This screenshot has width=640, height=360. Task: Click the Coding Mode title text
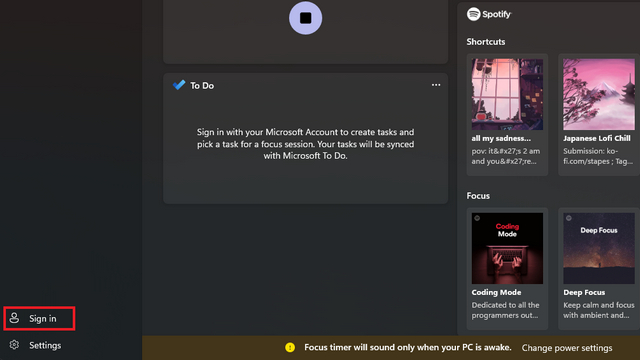(496, 292)
